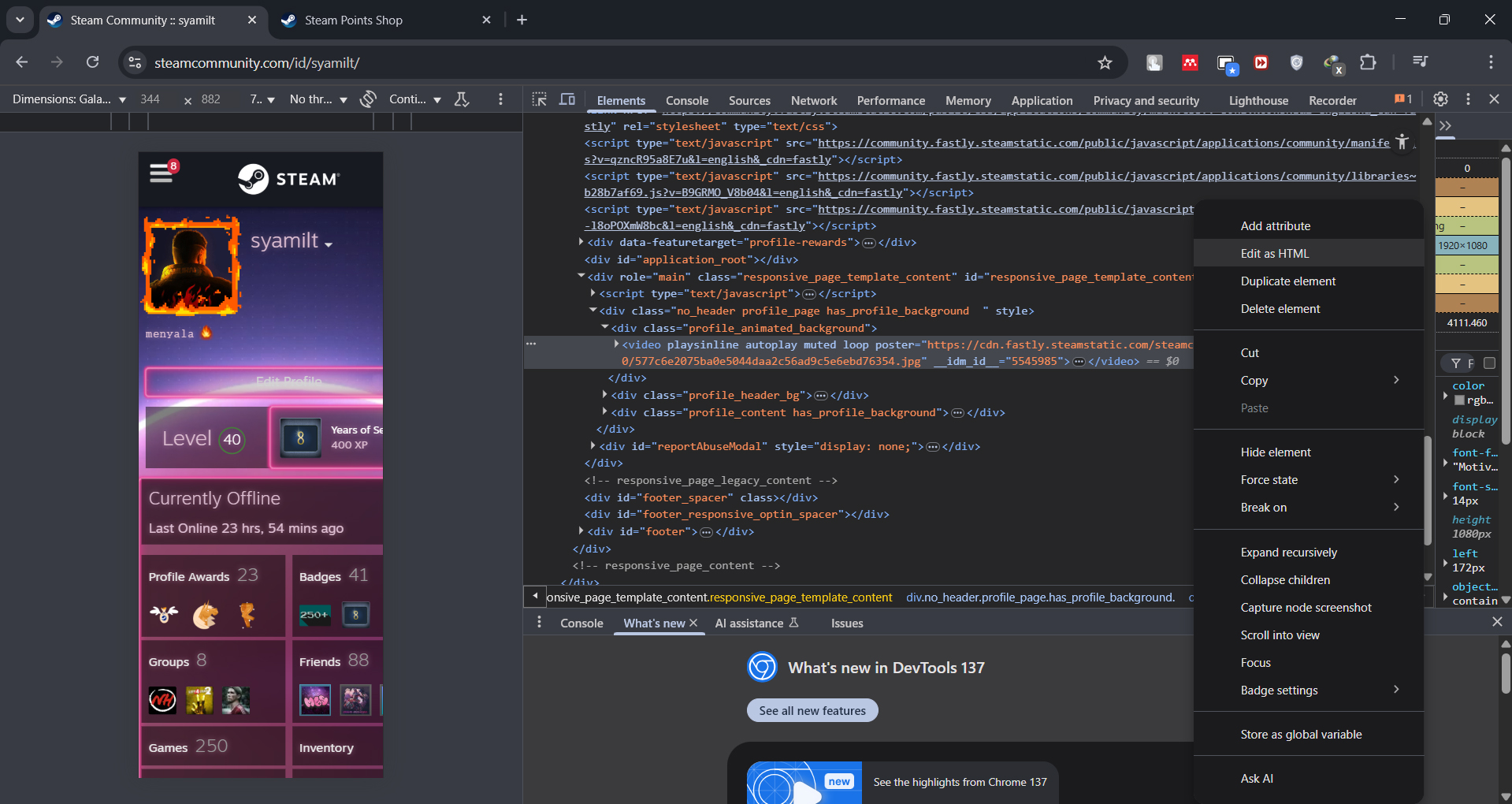The width and height of the screenshot is (1512, 804).
Task: Open the Copy submenu in the context menu
Action: click(1309, 381)
